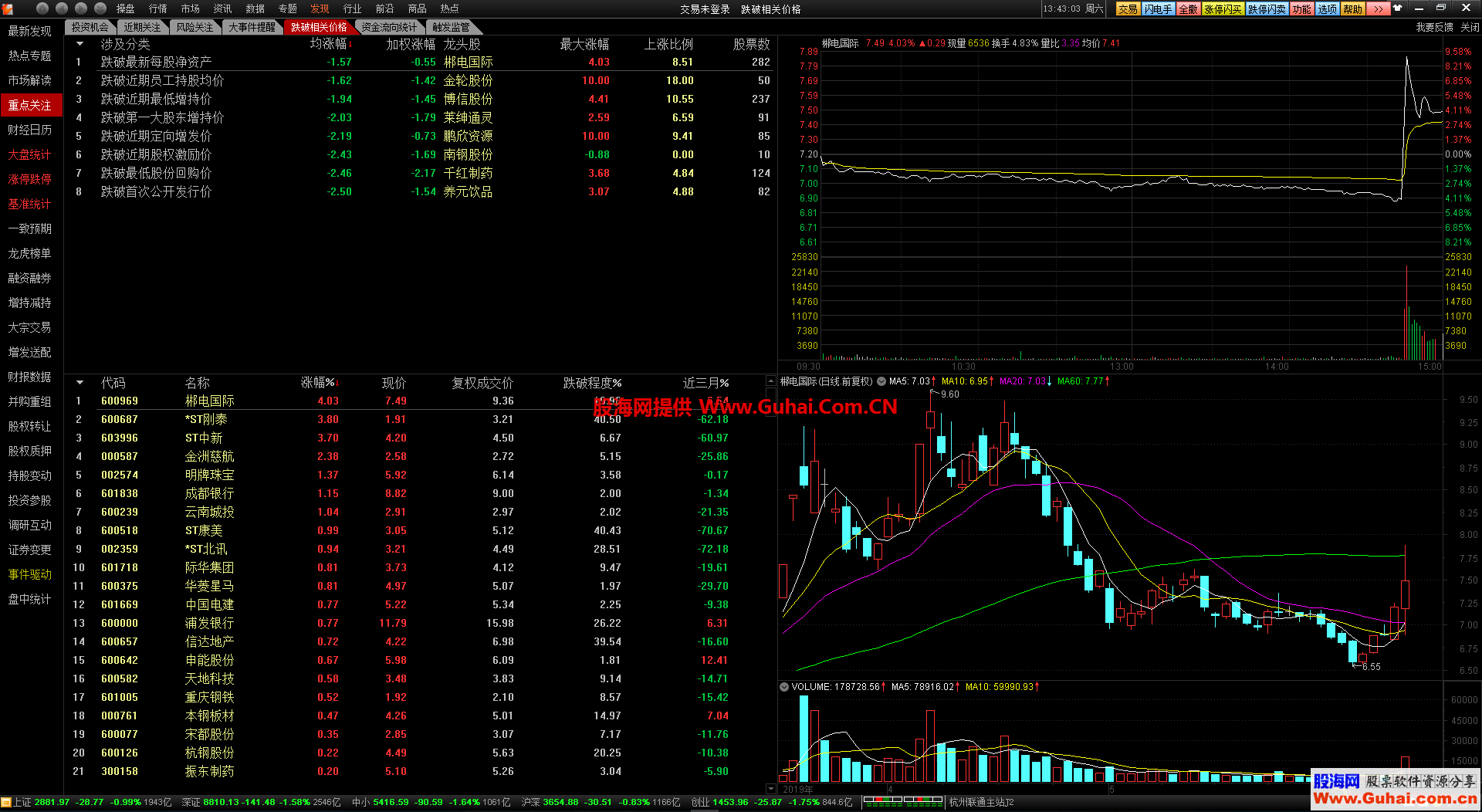Click the 闪电手 toolbar button

click(1158, 9)
